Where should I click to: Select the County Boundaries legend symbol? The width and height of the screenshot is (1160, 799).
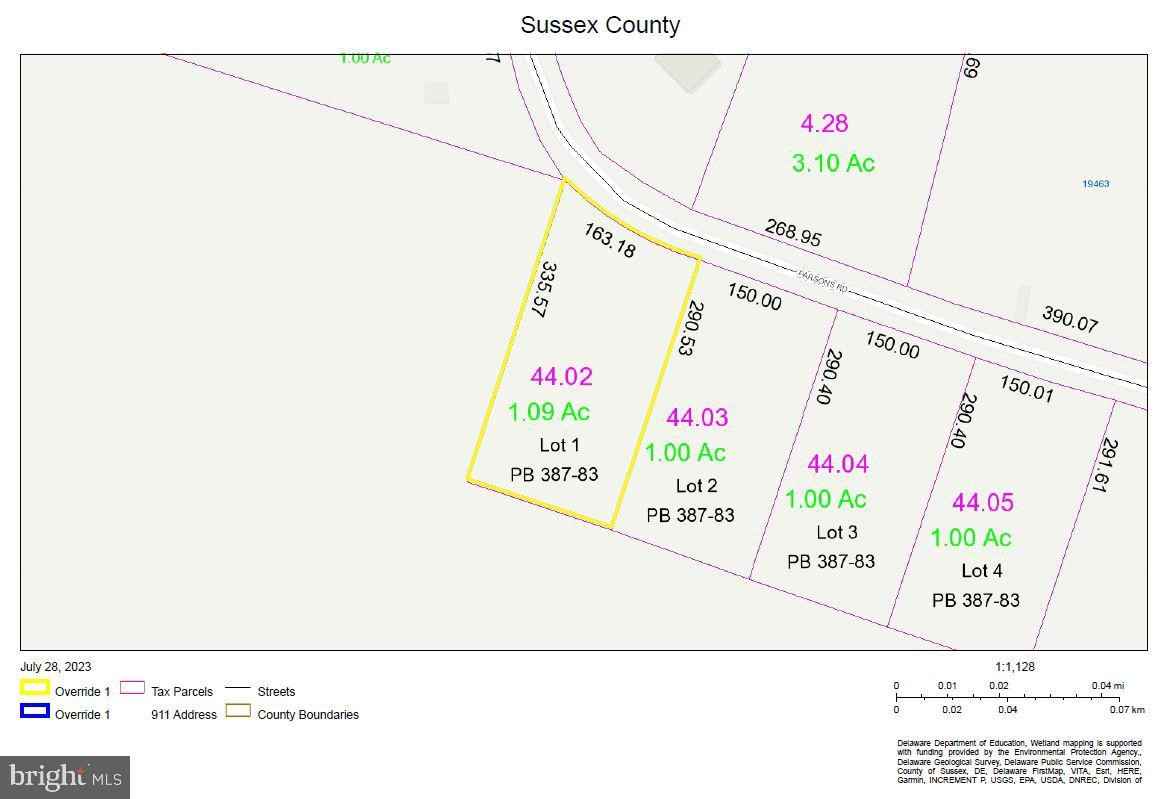click(x=239, y=712)
